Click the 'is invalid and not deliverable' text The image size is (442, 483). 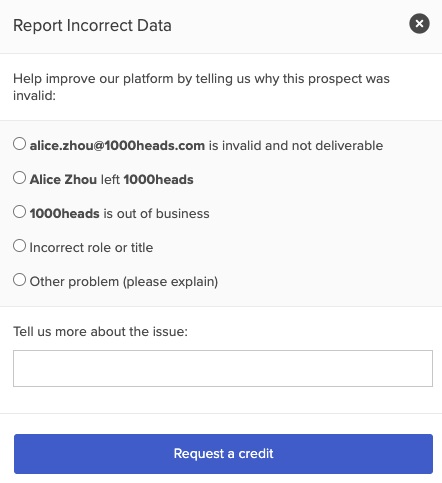[x=296, y=146]
